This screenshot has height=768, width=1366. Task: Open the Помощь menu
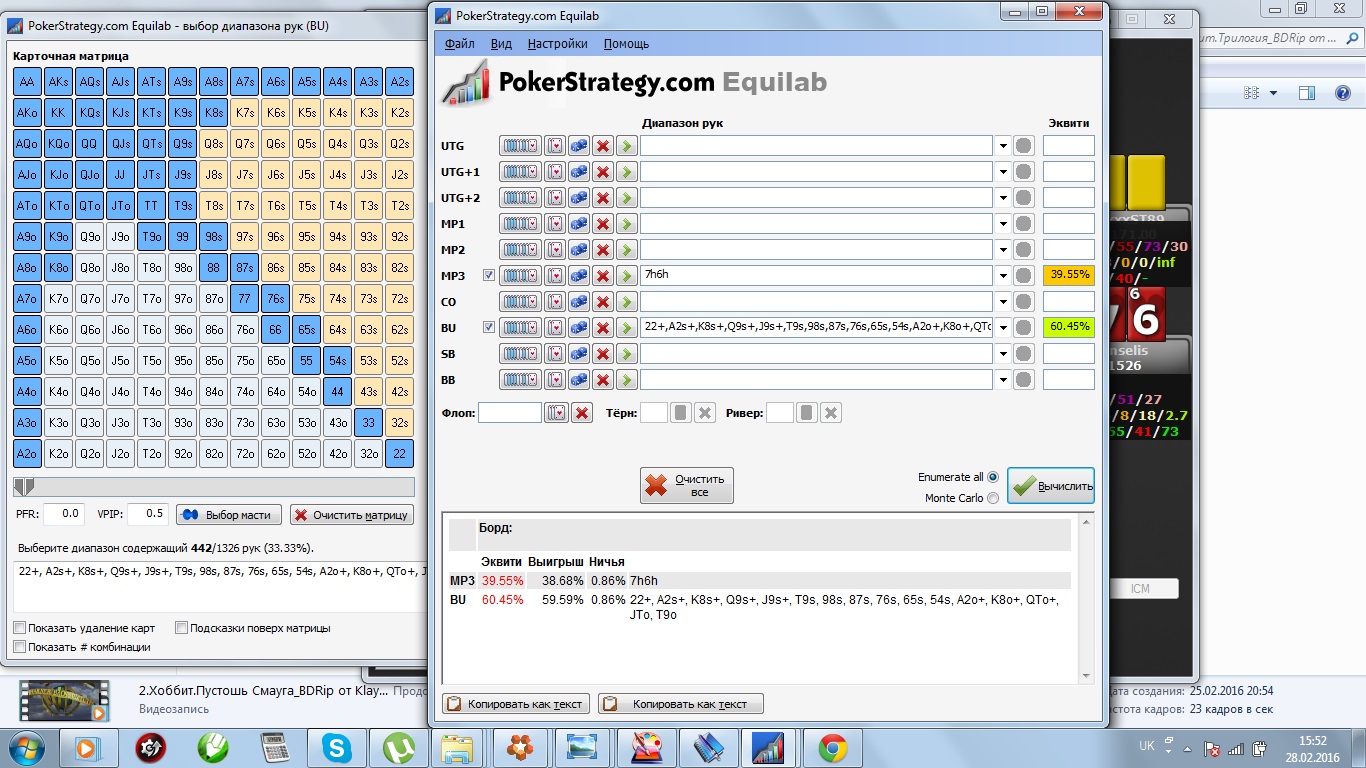(626, 44)
